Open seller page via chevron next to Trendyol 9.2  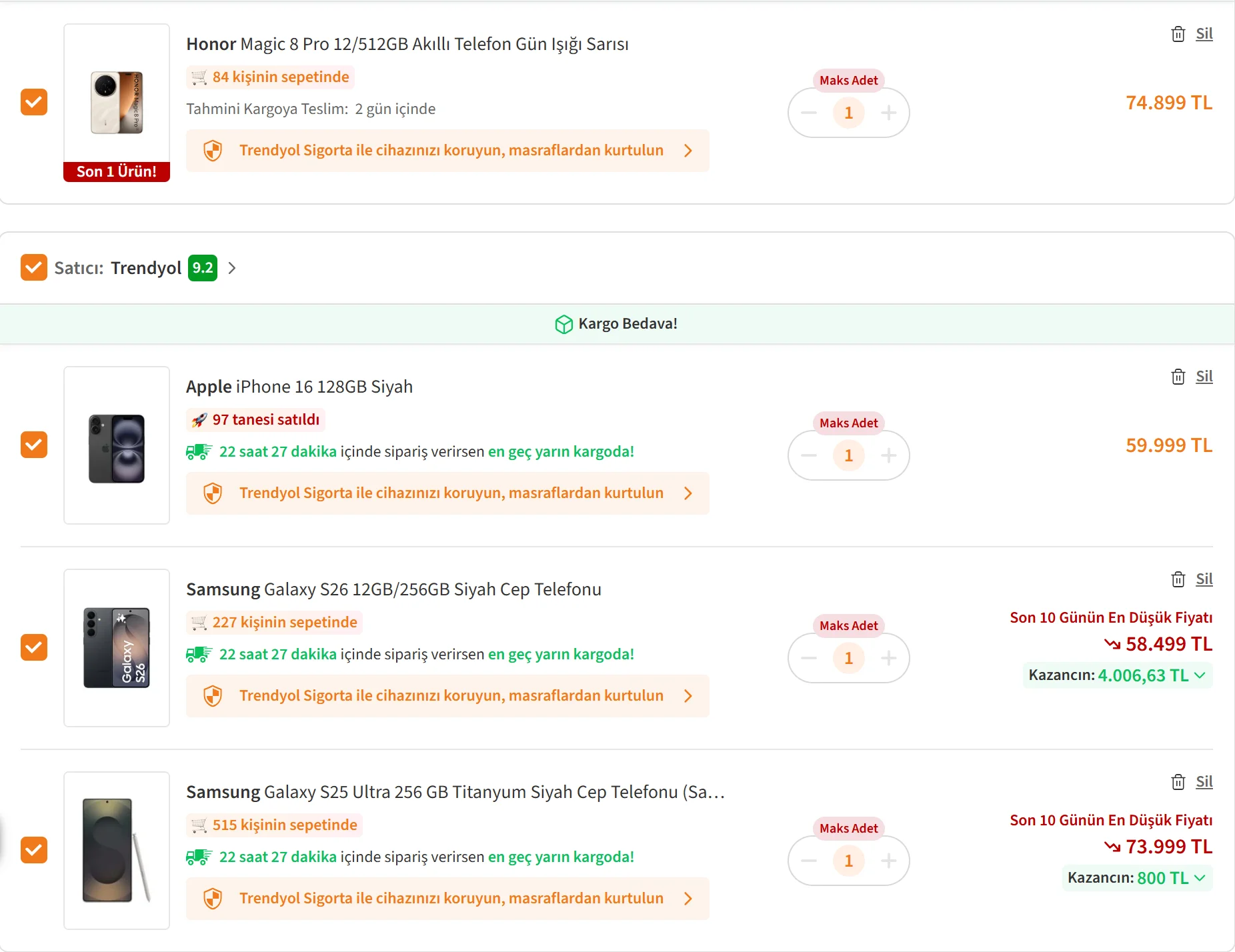click(232, 268)
